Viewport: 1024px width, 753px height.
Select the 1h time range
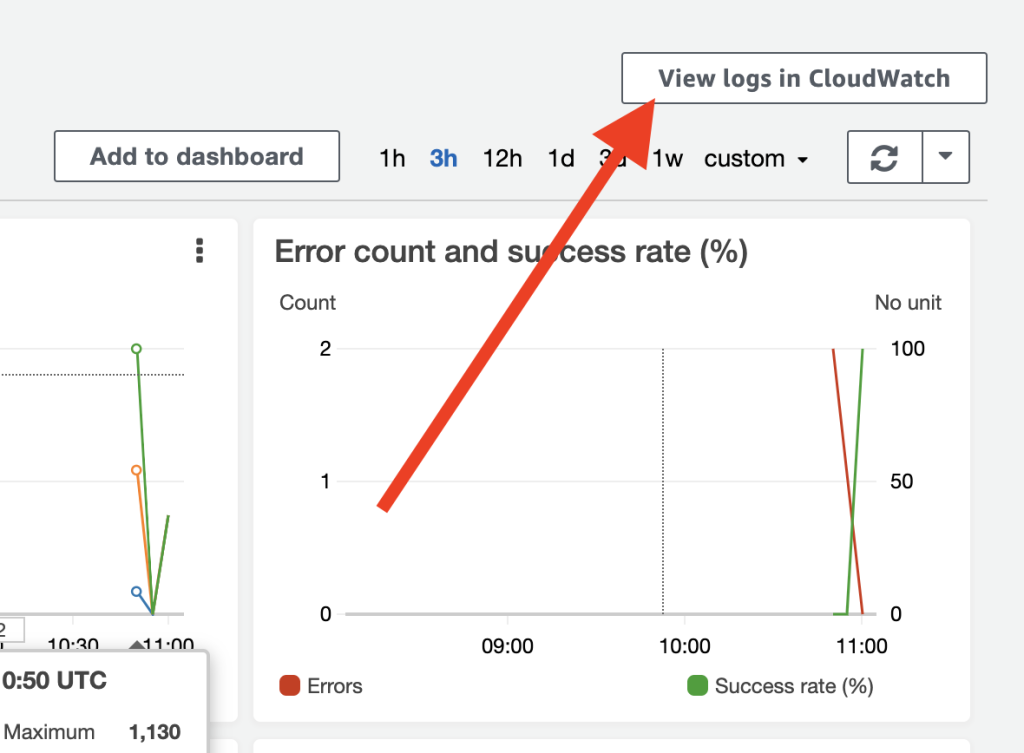pyautogui.click(x=392, y=158)
